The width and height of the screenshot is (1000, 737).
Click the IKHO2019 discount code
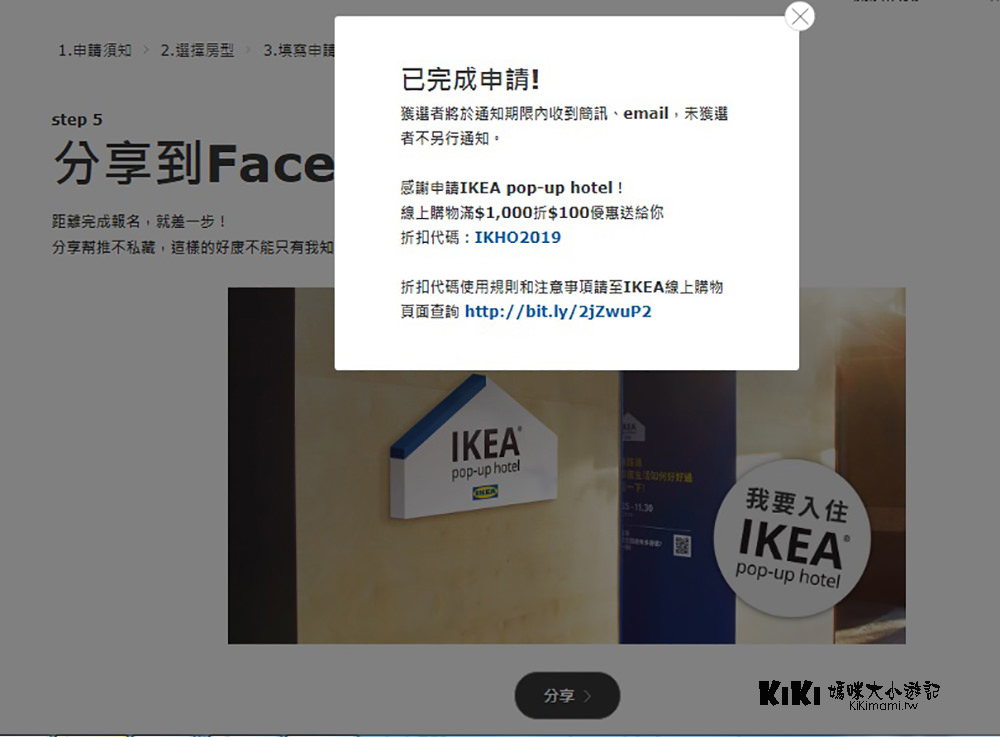click(x=517, y=237)
